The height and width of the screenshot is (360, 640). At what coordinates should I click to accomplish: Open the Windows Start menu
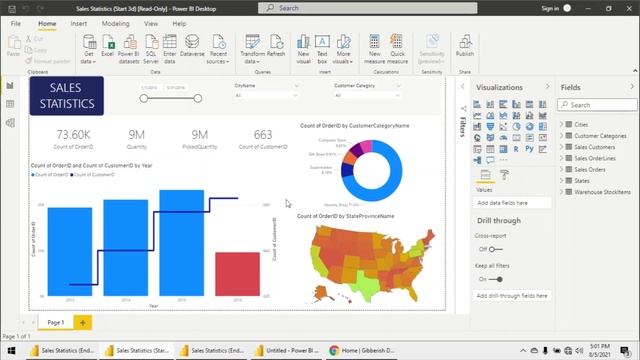click(x=11, y=351)
